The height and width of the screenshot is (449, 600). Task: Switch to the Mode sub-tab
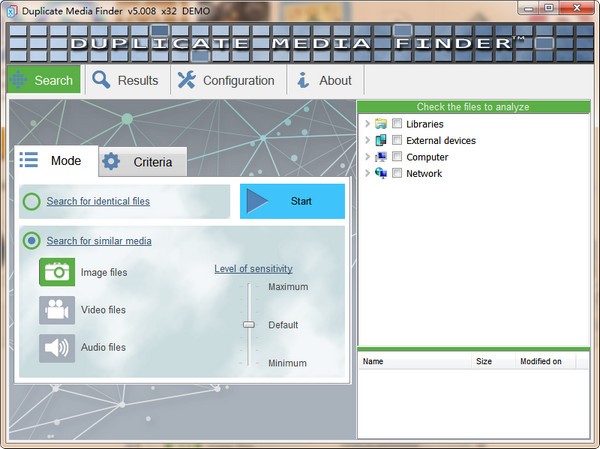click(56, 161)
